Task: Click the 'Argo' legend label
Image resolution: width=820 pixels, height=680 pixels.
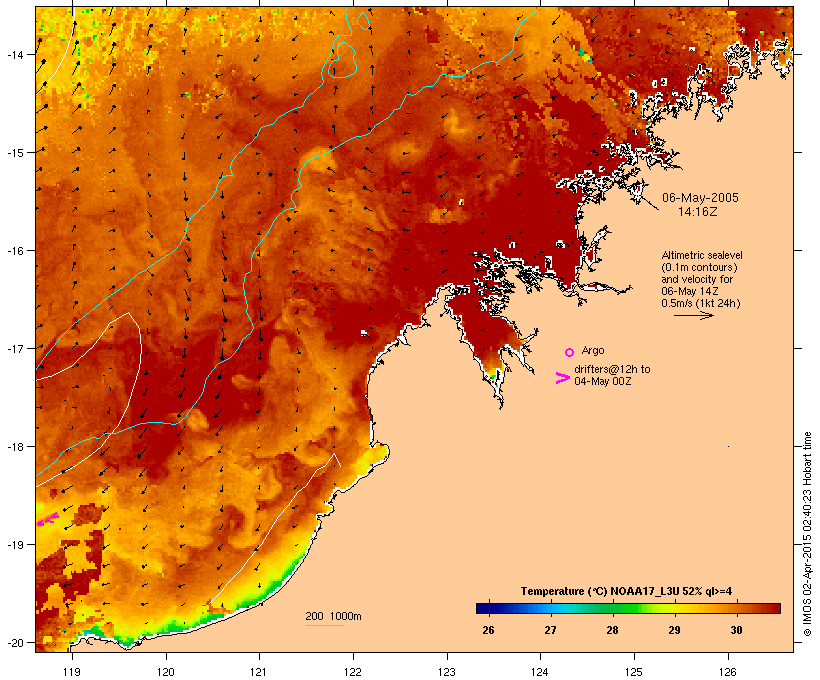Action: (x=593, y=350)
